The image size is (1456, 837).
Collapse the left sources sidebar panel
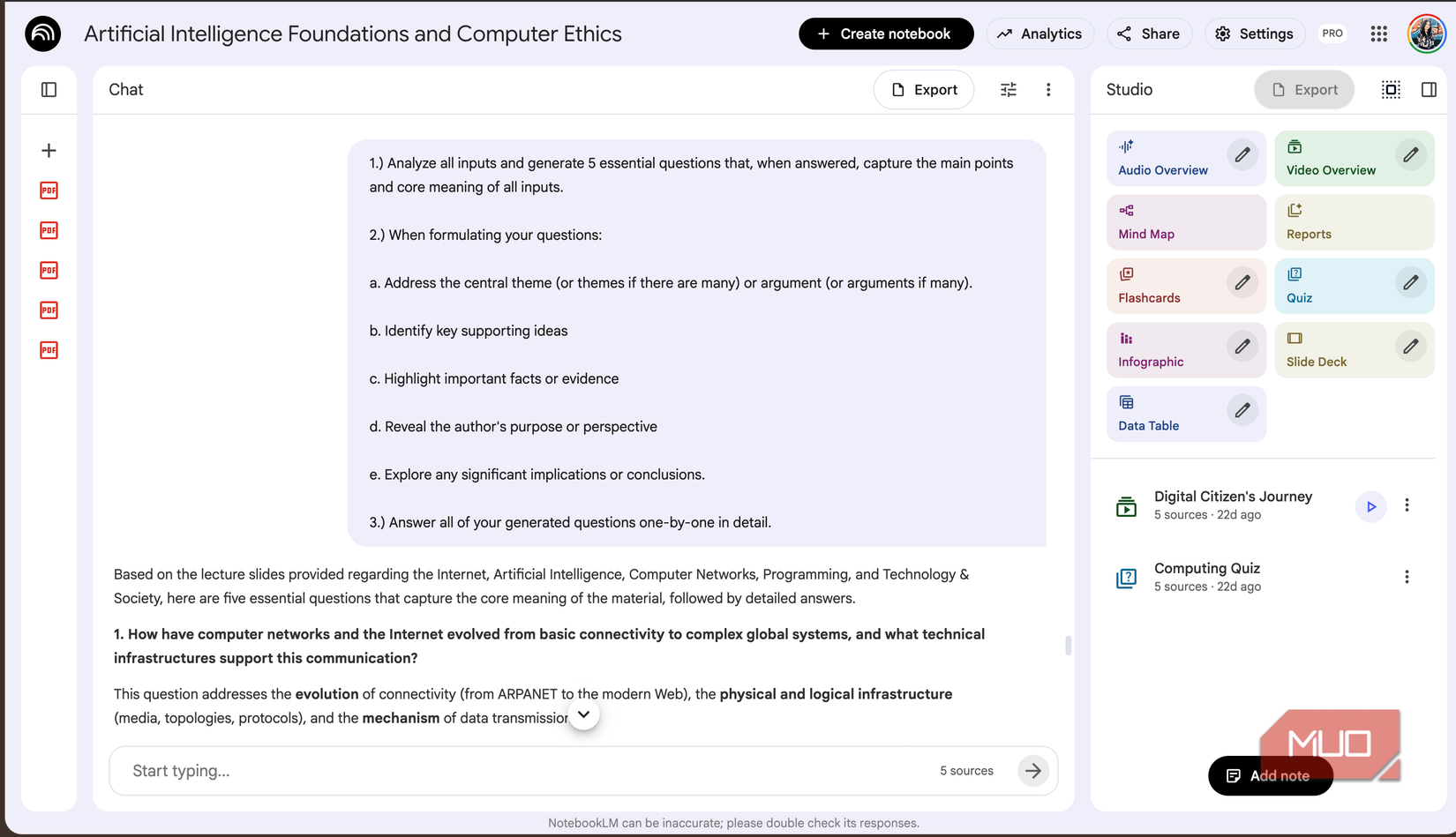pyautogui.click(x=49, y=90)
